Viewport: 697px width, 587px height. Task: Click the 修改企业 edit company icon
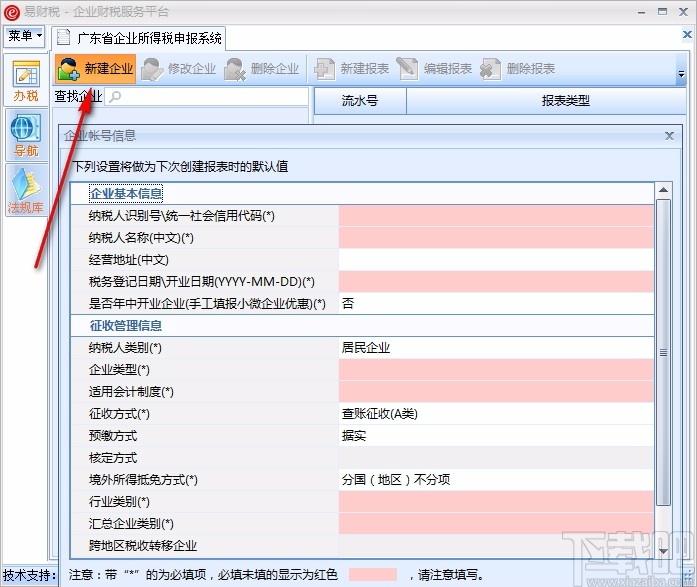152,69
